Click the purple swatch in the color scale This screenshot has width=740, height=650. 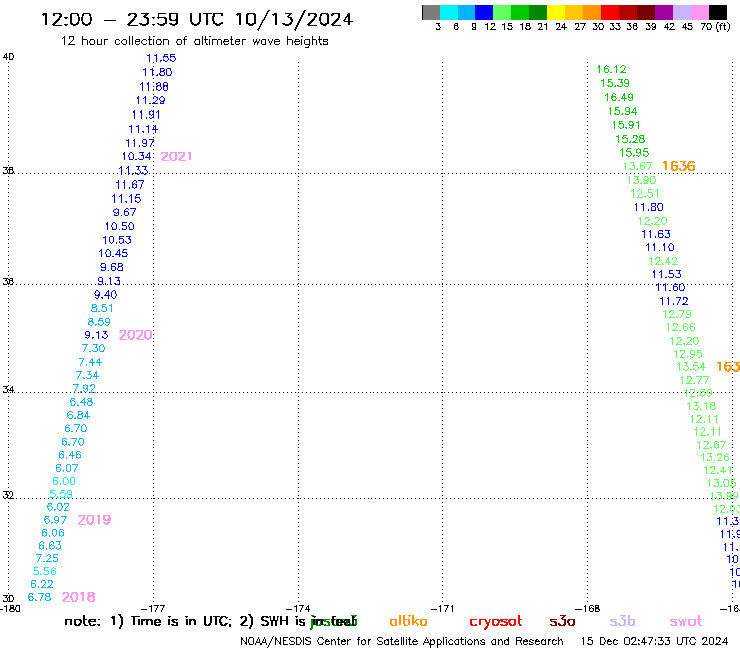click(664, 12)
